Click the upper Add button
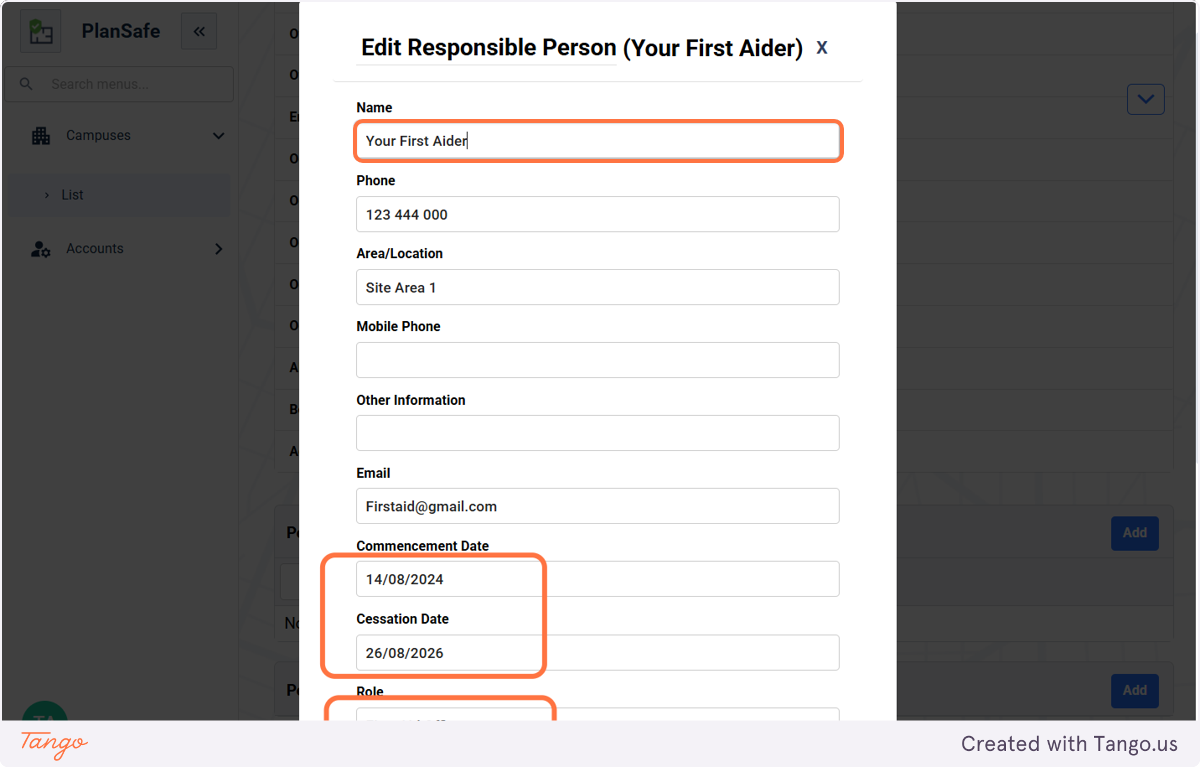This screenshot has width=1200, height=767. [x=1135, y=533]
